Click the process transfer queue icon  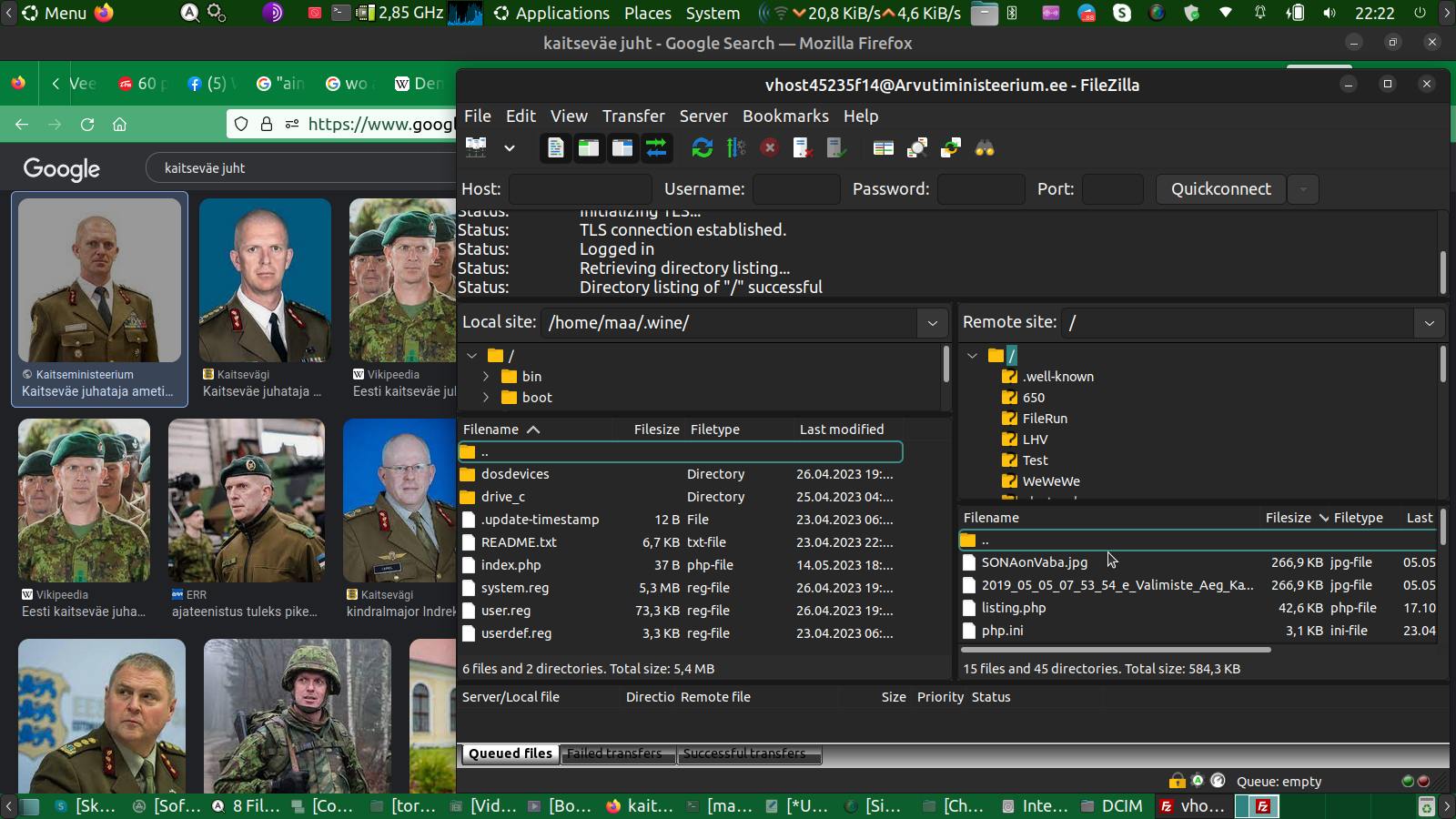click(x=735, y=148)
